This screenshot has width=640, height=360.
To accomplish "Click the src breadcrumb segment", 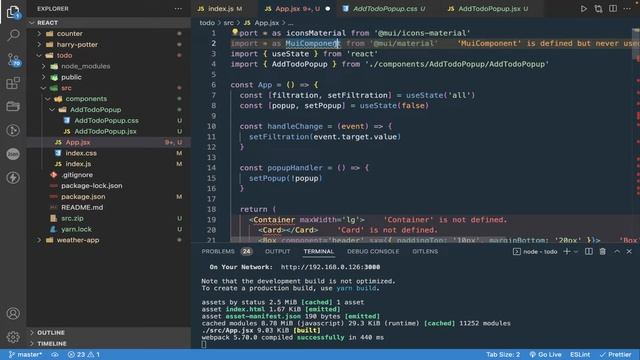I will [229, 23].
